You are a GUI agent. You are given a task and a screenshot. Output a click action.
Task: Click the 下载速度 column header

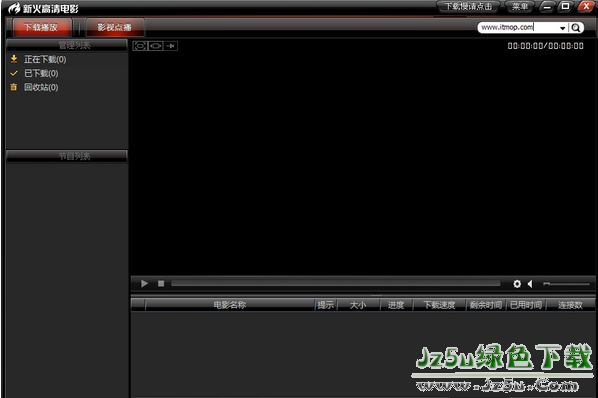(x=439, y=305)
